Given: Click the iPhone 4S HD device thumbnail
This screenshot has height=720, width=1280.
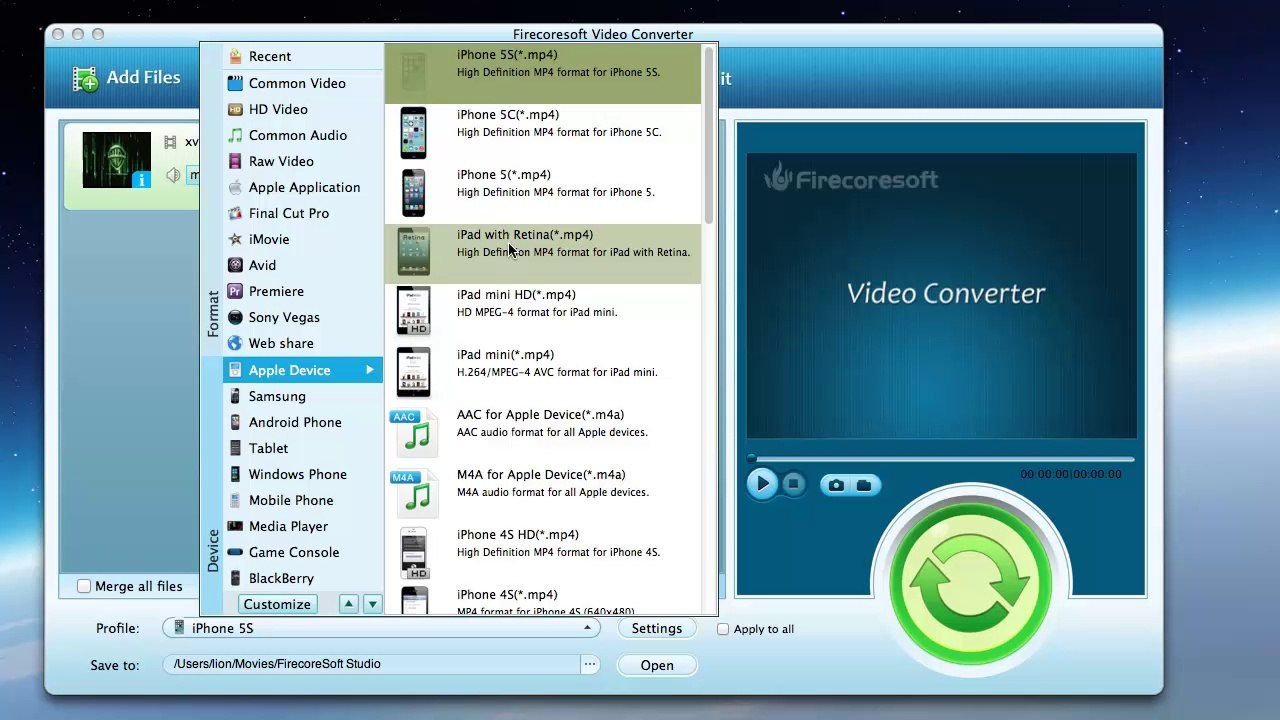Looking at the screenshot, I should 413,553.
